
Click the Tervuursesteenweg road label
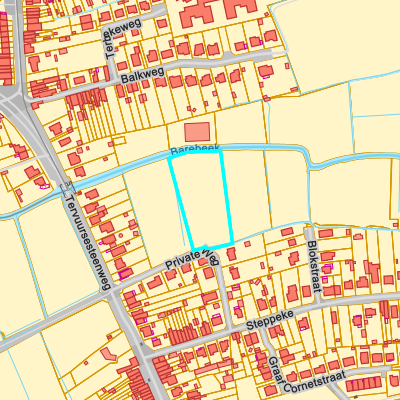[x=88, y=242]
